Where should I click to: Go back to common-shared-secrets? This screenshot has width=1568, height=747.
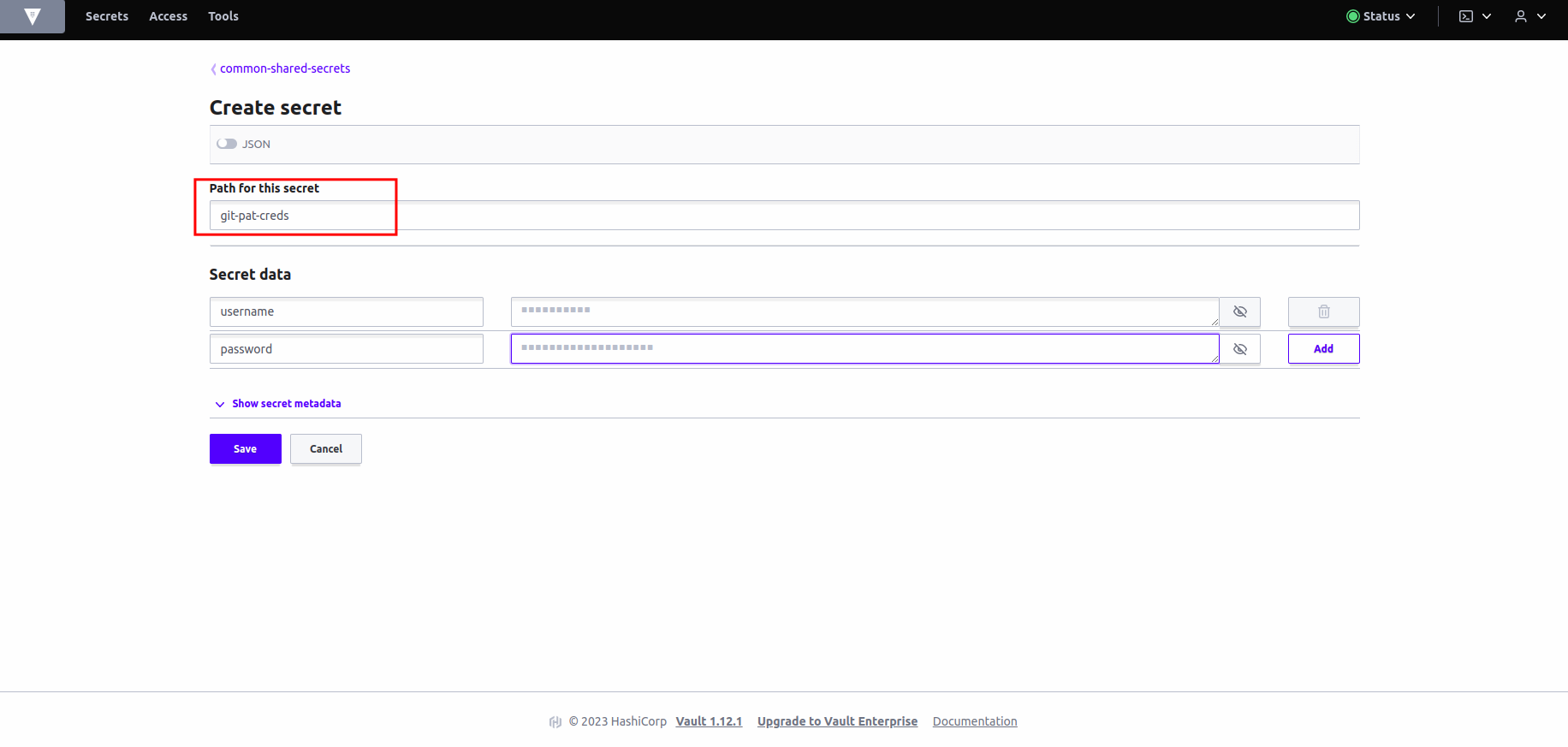284,68
